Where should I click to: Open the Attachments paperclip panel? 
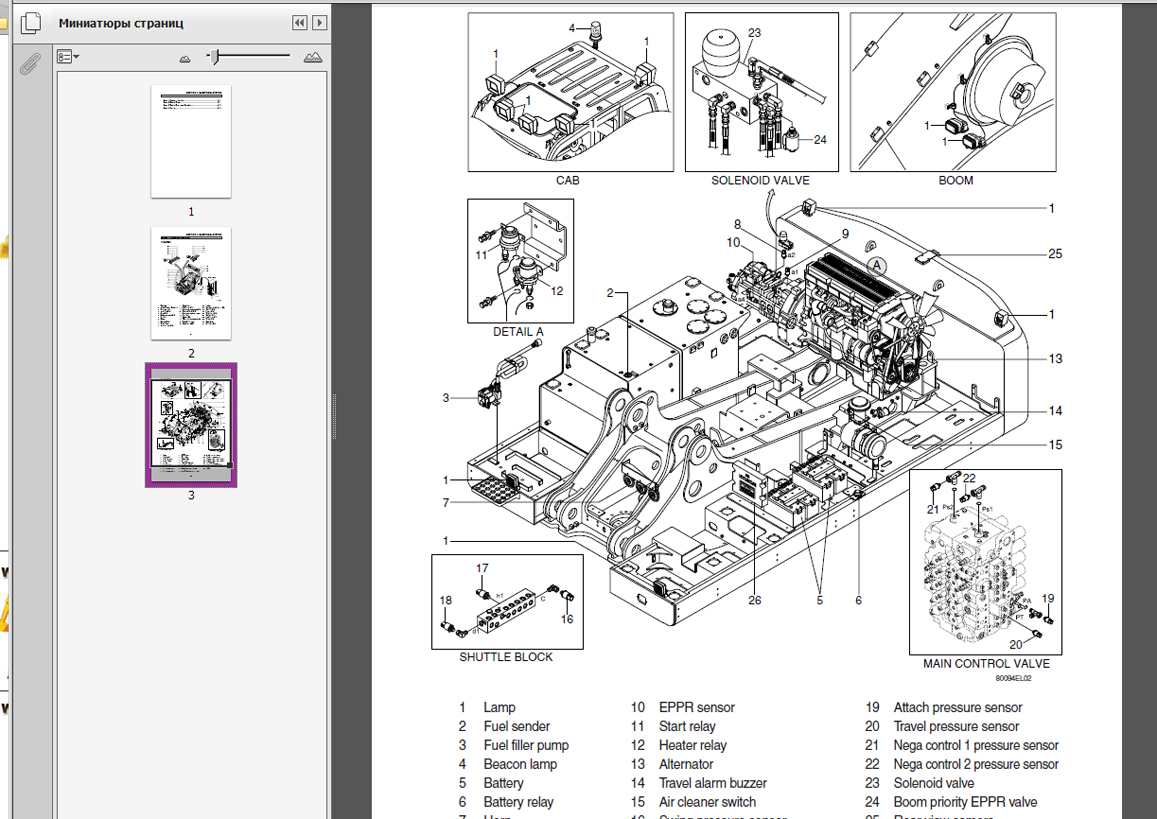pyautogui.click(x=29, y=64)
